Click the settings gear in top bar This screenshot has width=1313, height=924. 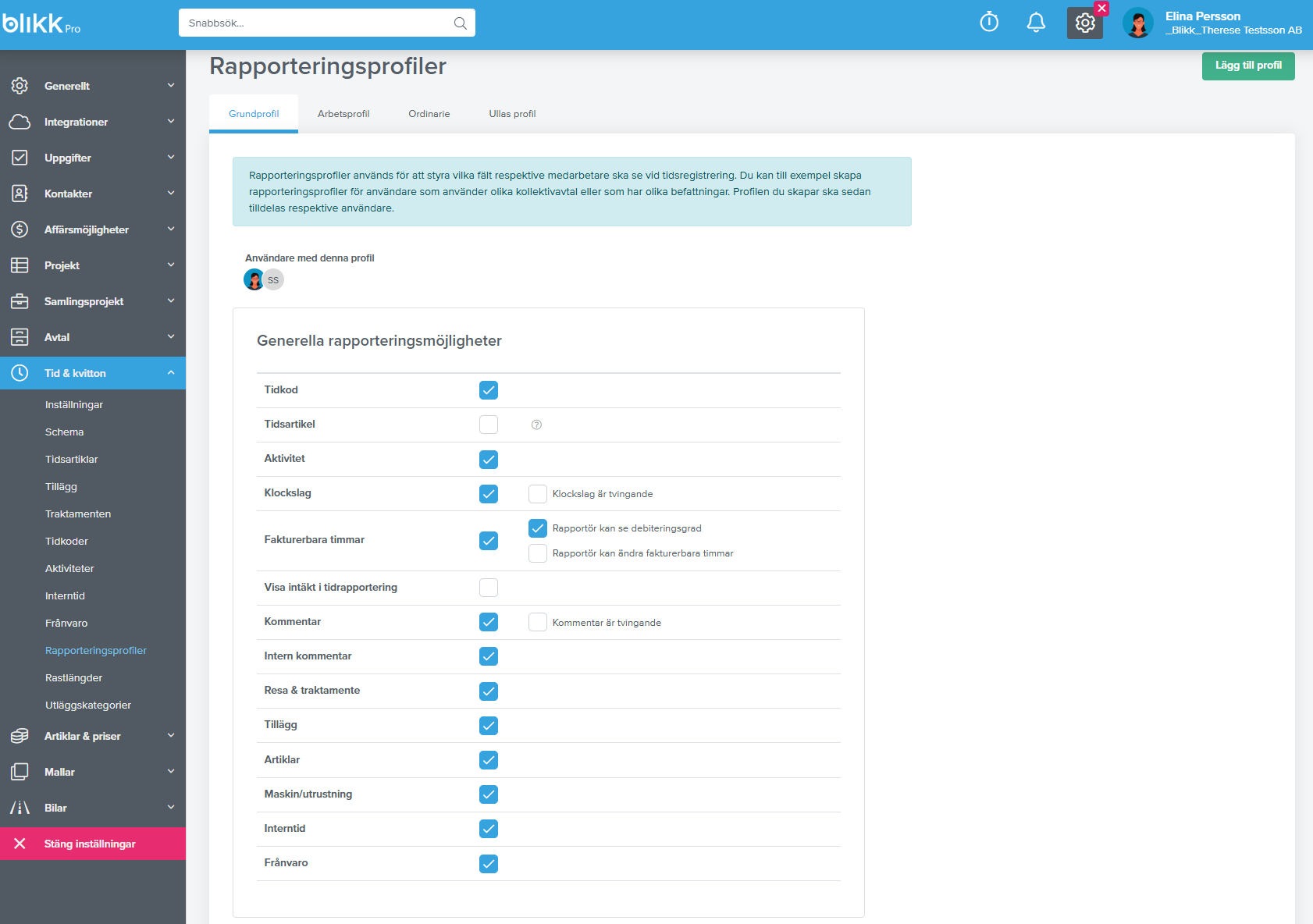[1085, 23]
